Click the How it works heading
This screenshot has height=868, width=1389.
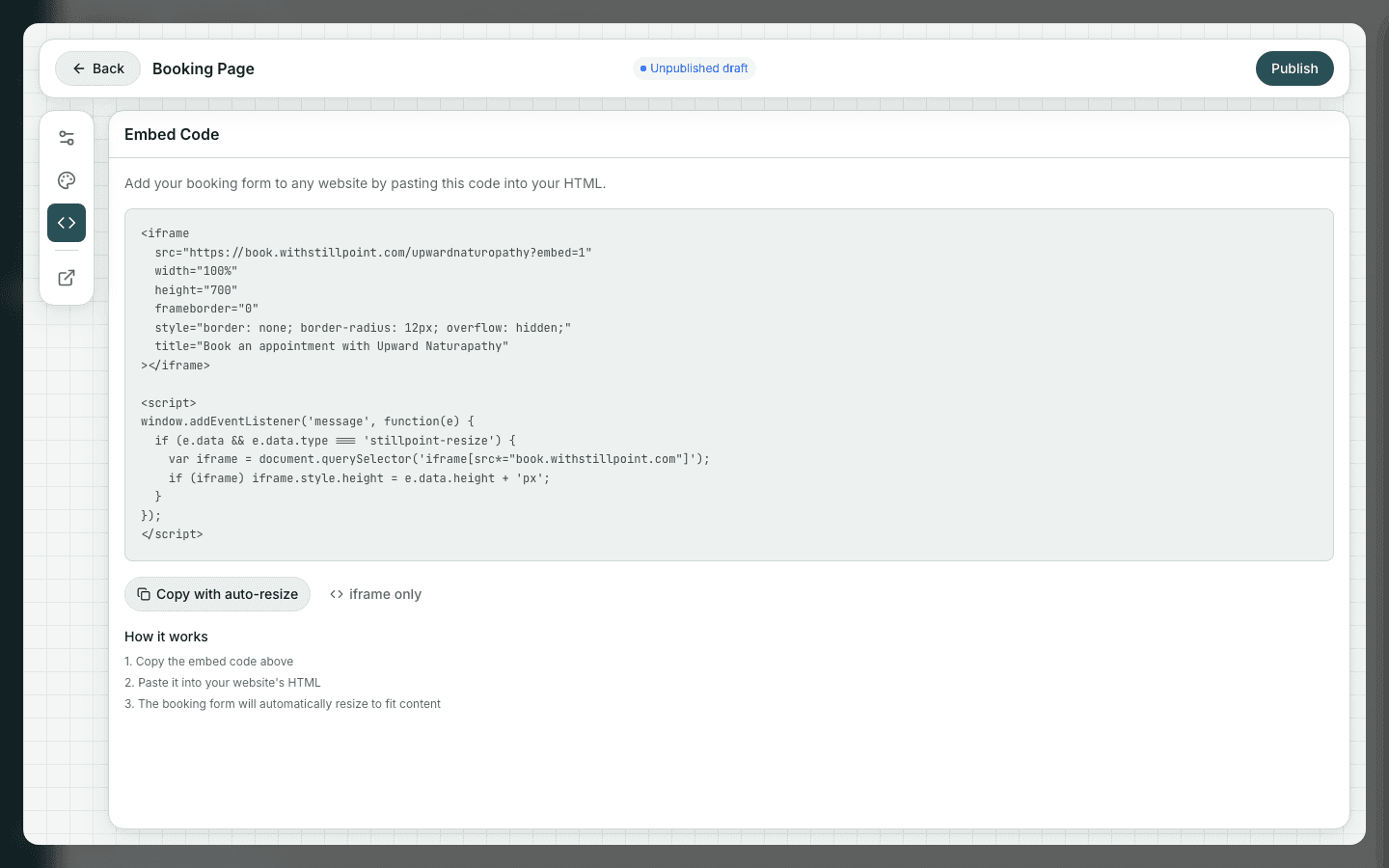166,637
